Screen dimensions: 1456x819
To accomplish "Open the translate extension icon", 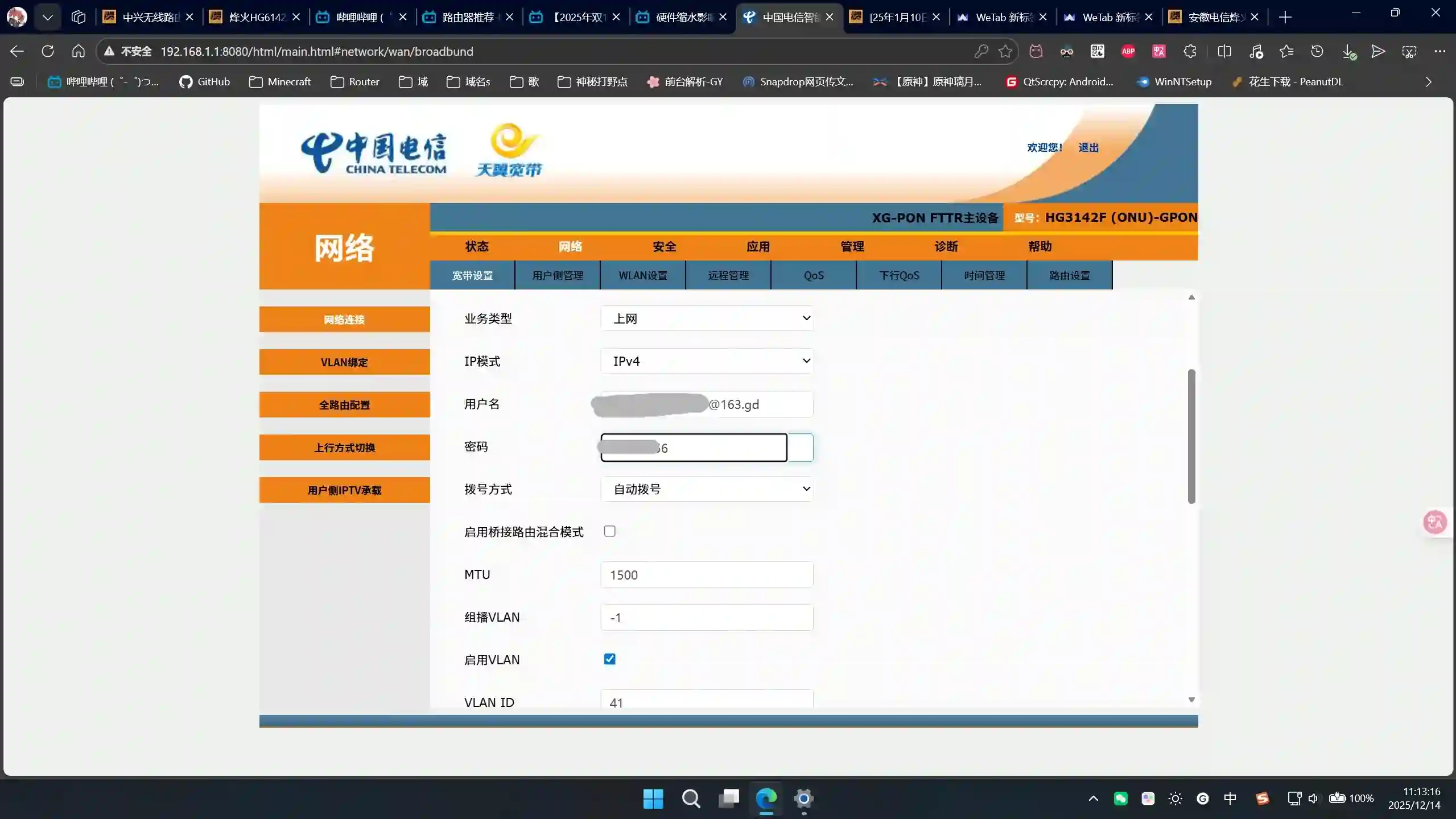I will pos(1158,51).
